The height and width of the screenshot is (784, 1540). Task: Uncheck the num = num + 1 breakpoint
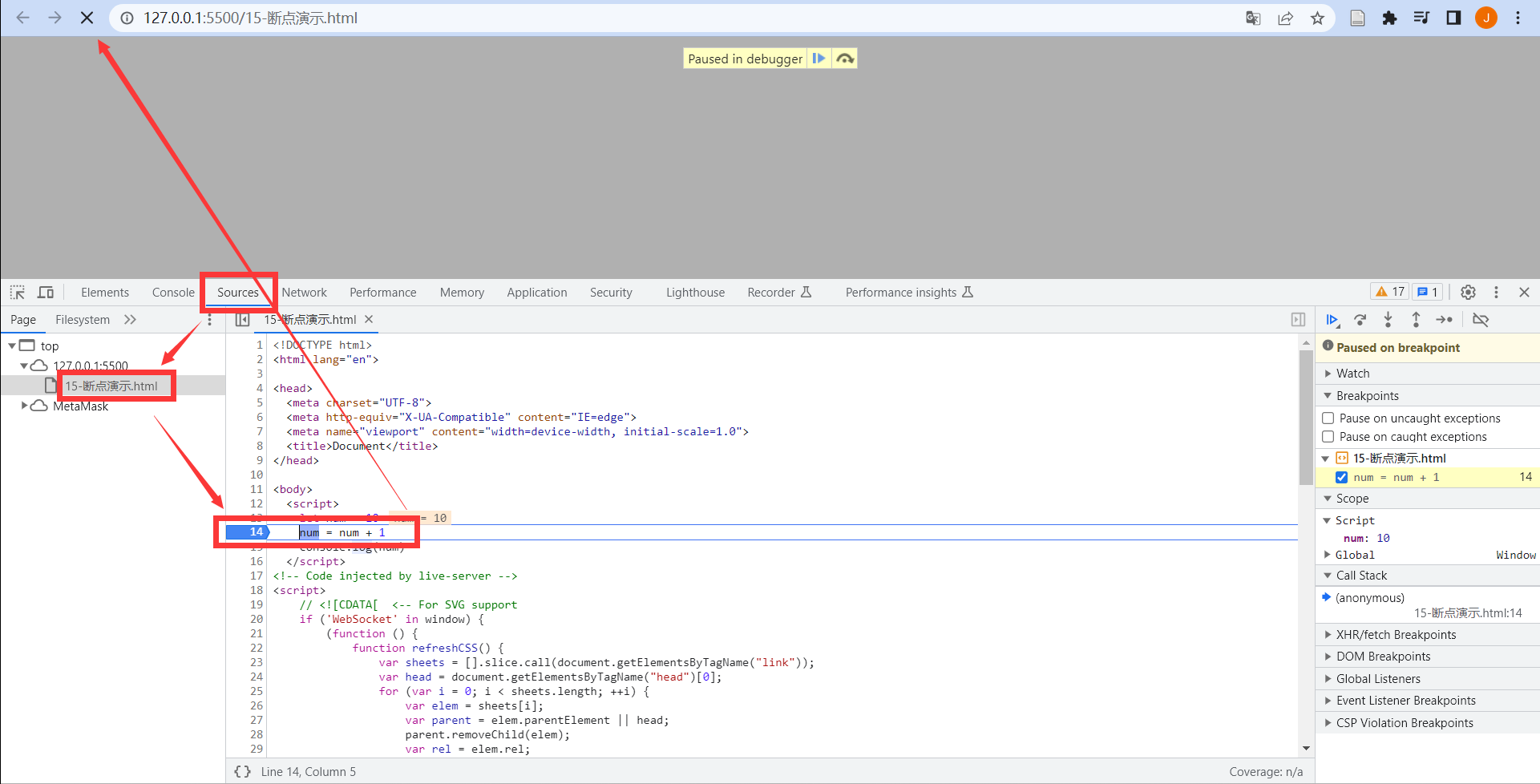[x=1341, y=477]
